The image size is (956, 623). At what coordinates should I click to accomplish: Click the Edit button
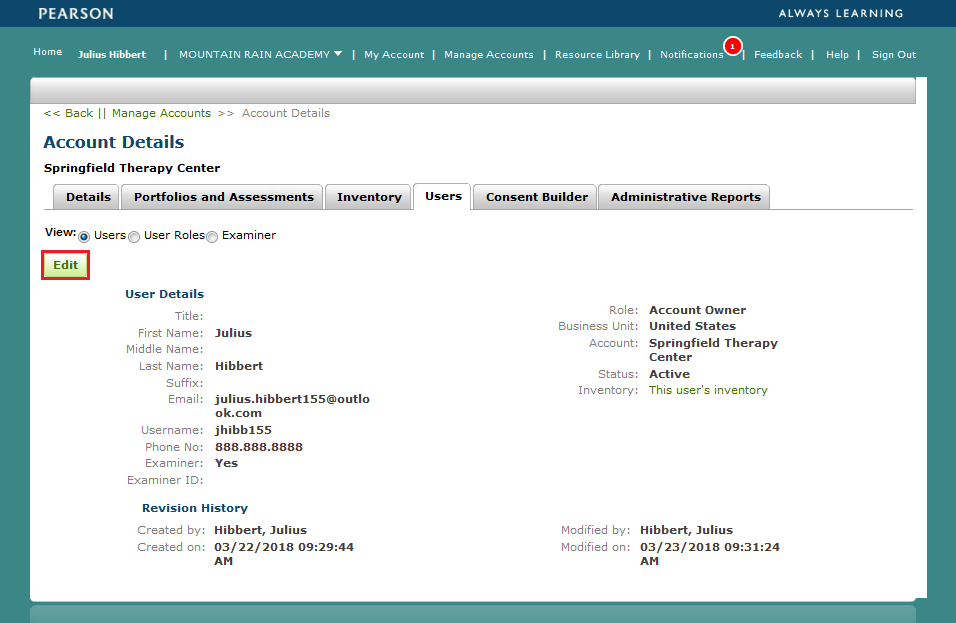pyautogui.click(x=64, y=264)
